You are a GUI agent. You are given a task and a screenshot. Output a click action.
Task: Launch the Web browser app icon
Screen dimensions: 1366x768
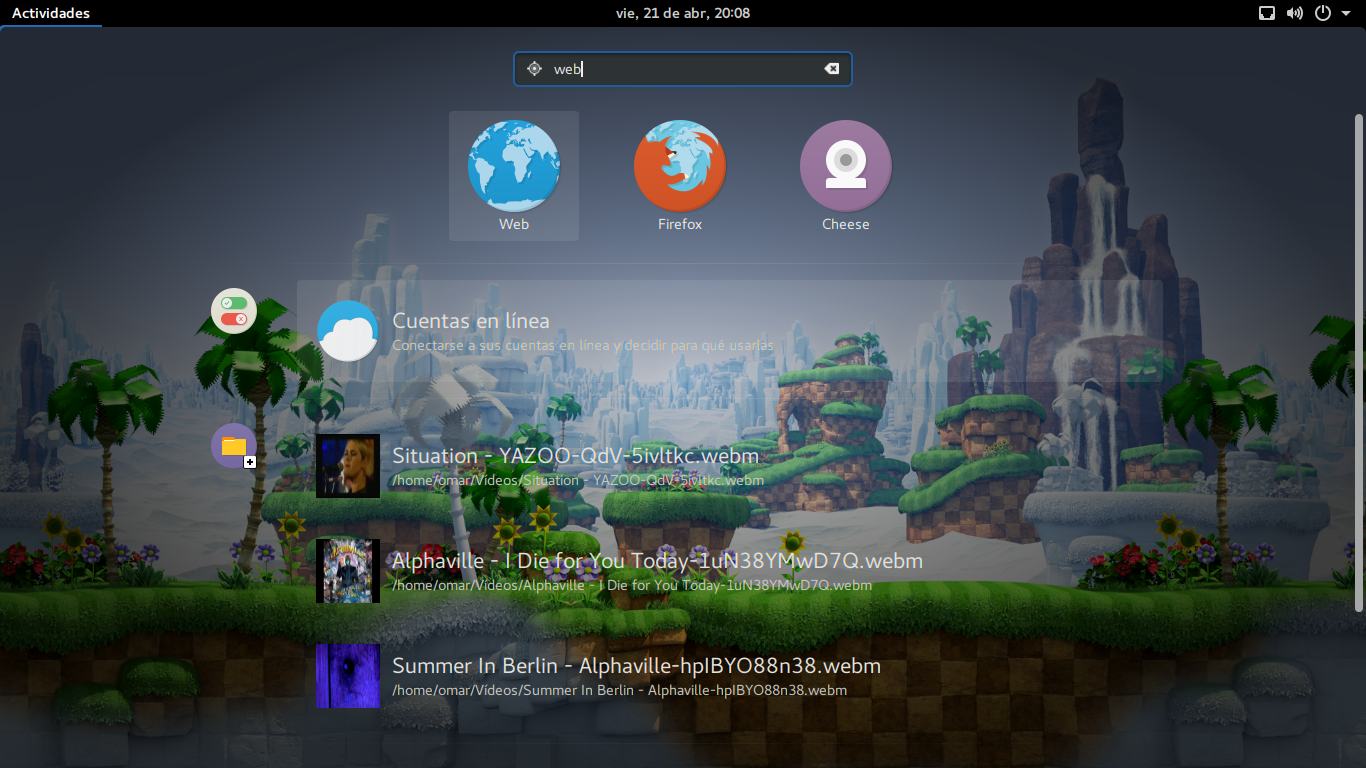click(x=514, y=166)
